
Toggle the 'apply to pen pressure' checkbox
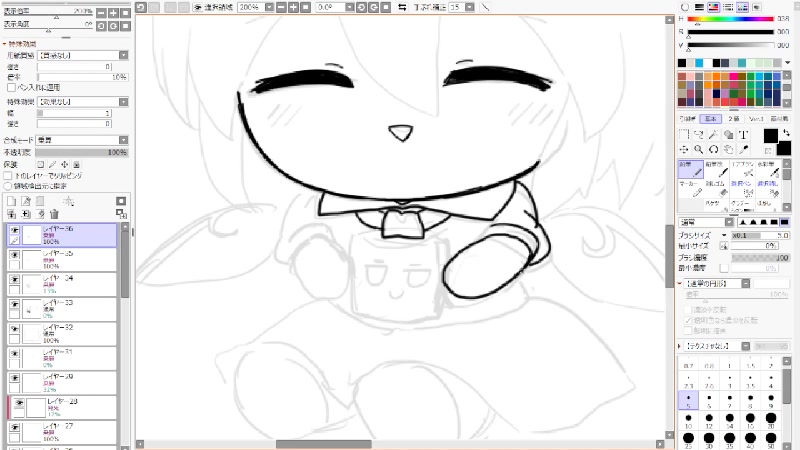tap(11, 87)
